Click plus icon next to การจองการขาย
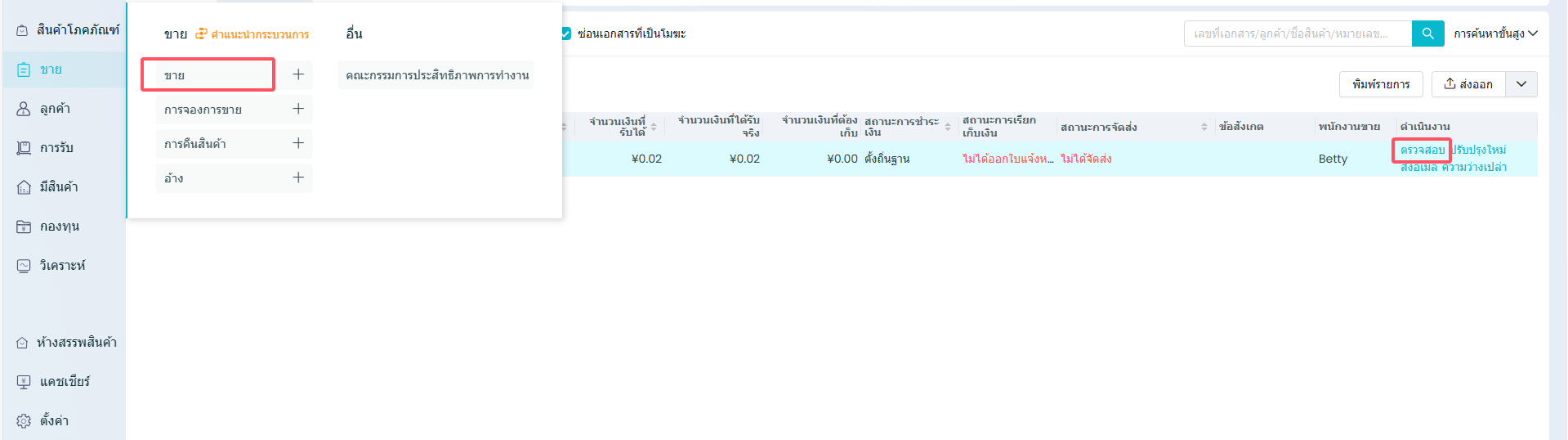 [x=298, y=109]
